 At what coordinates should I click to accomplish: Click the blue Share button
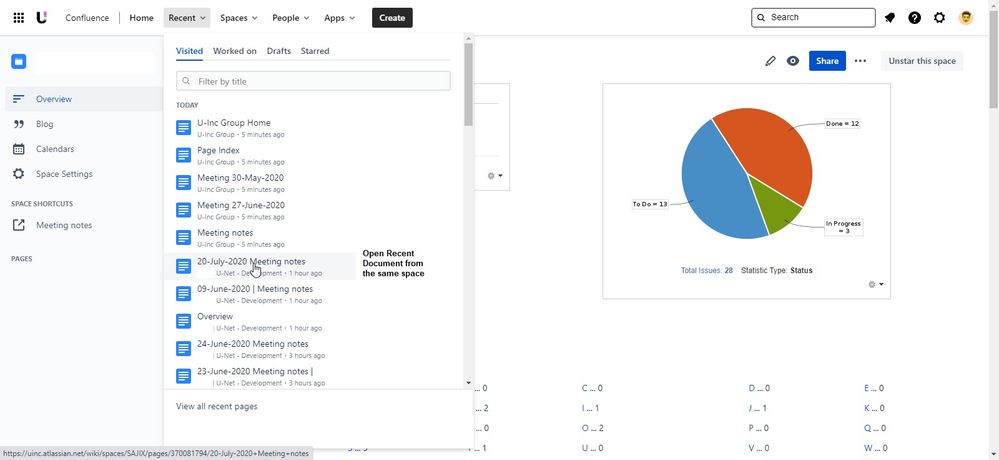[x=827, y=61]
